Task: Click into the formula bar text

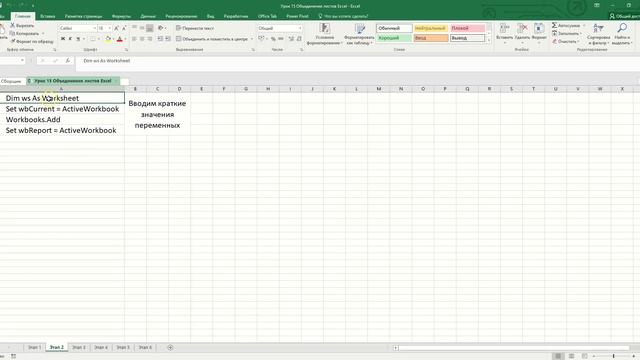Action: coord(107,60)
